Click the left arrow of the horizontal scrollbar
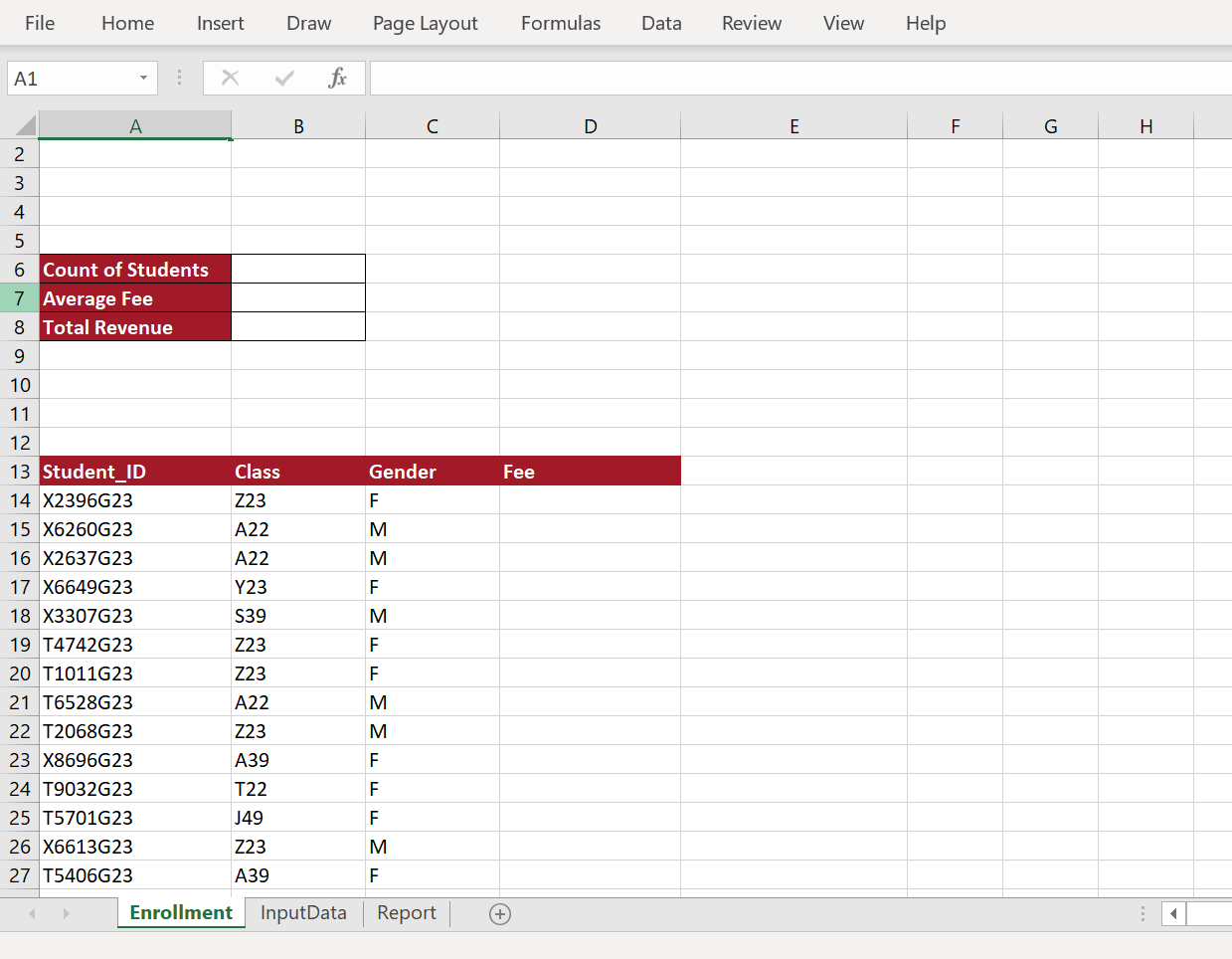This screenshot has height=959, width=1232. 1173,913
